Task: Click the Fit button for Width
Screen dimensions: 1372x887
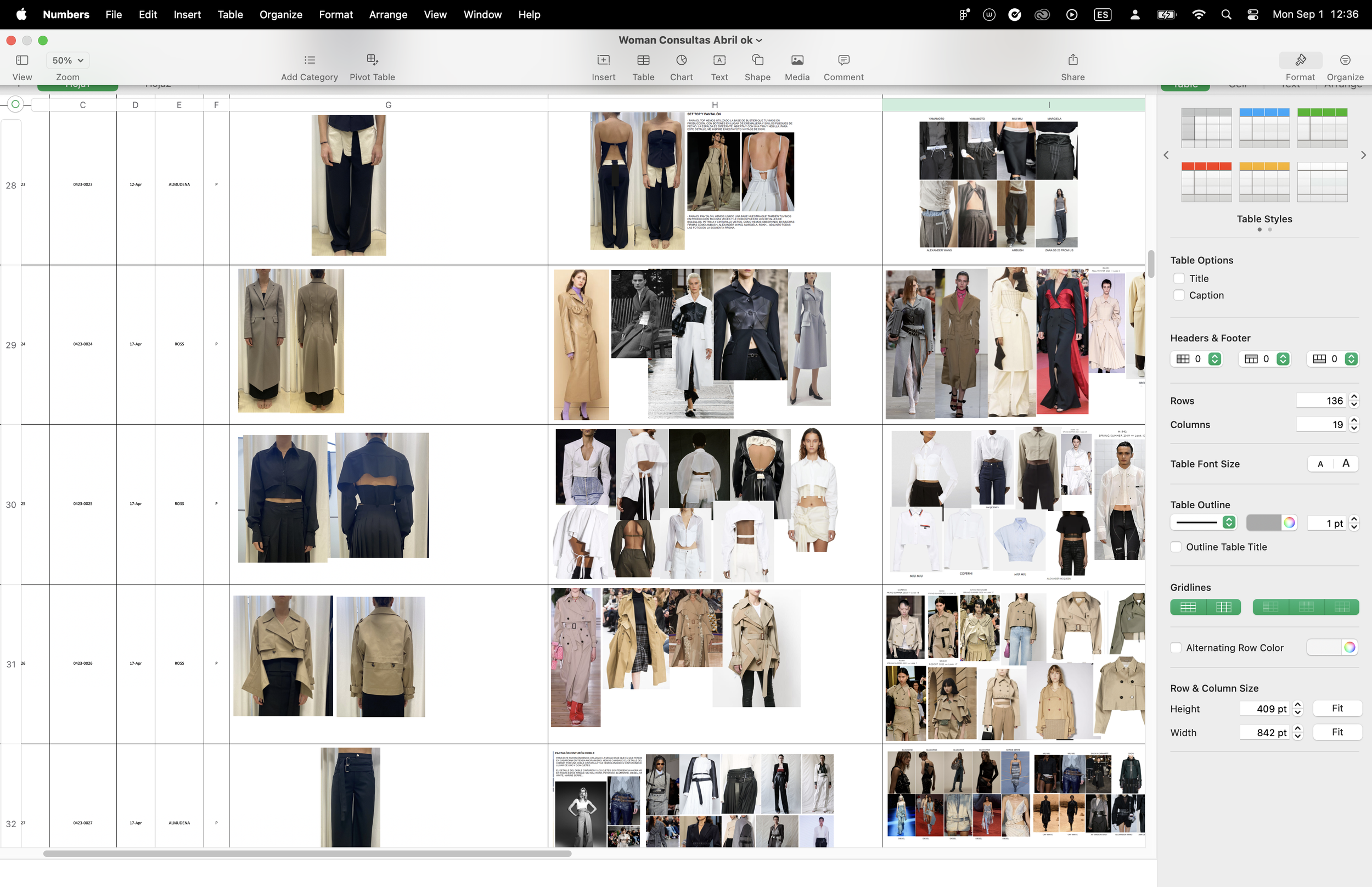Action: [1337, 732]
